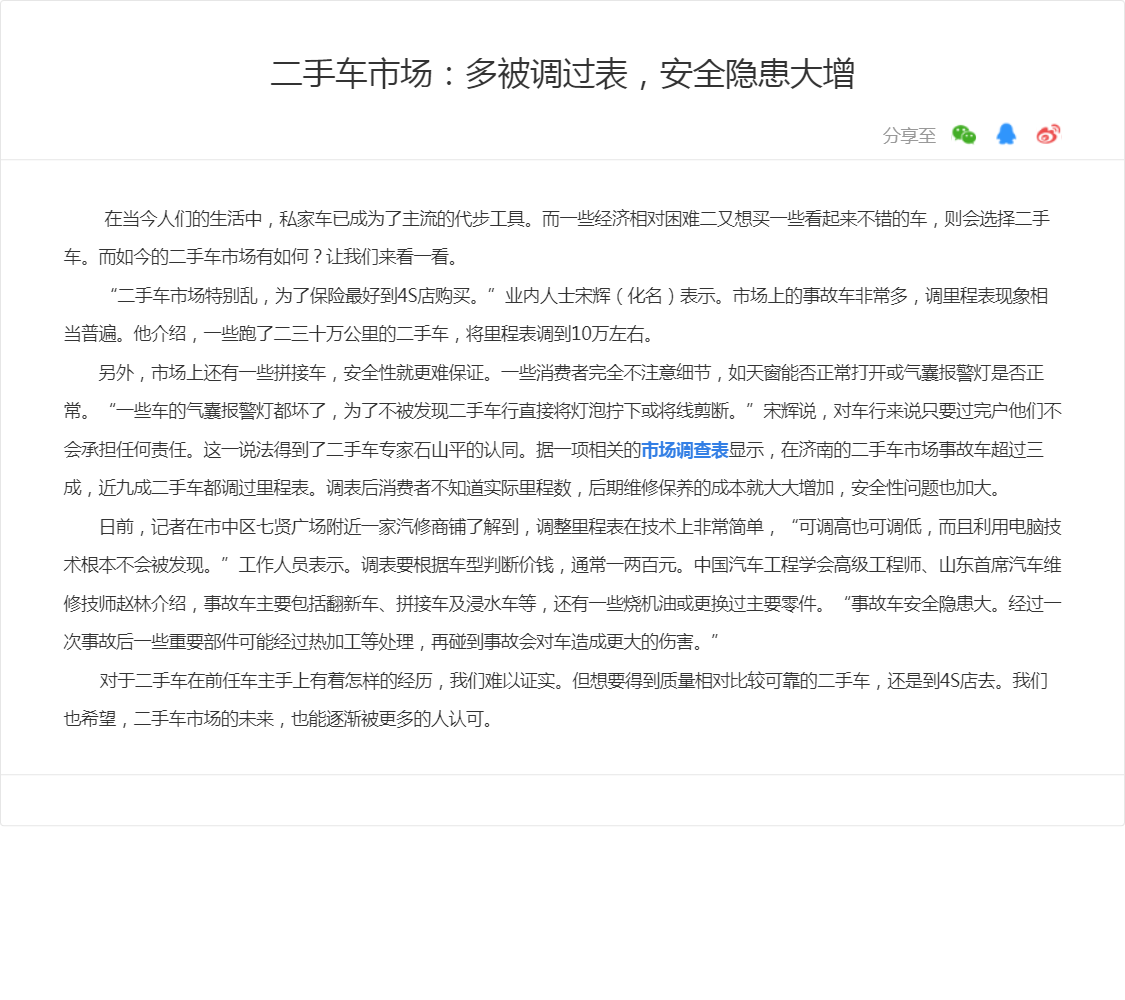Share the article to Weibo

(1048, 134)
